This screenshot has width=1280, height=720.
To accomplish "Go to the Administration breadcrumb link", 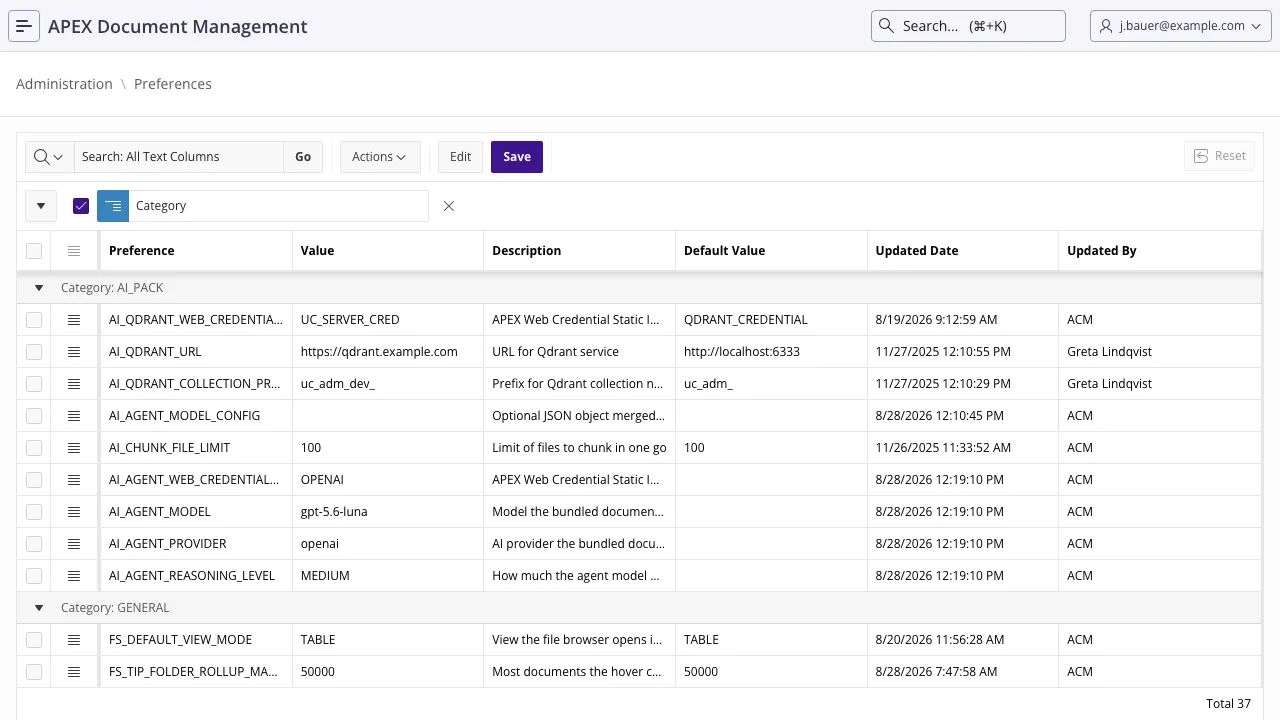I will pyautogui.click(x=64, y=84).
